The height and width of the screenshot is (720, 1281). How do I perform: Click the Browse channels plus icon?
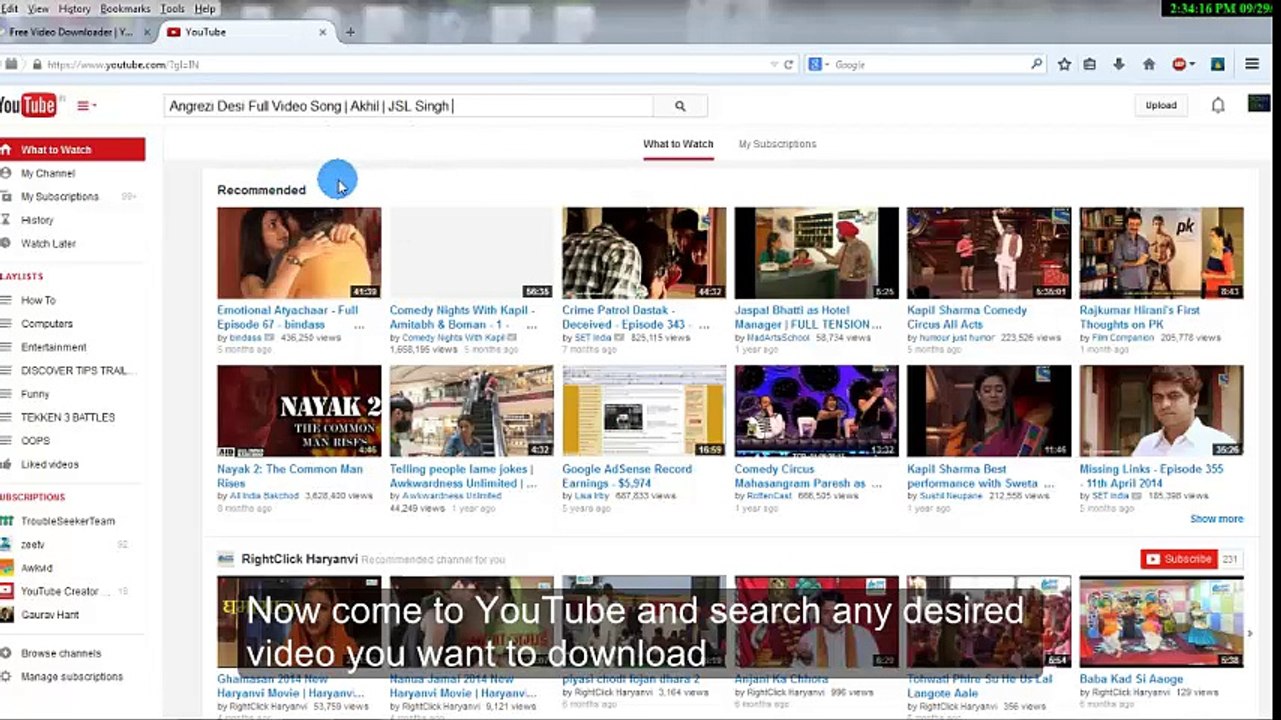click(x=7, y=653)
